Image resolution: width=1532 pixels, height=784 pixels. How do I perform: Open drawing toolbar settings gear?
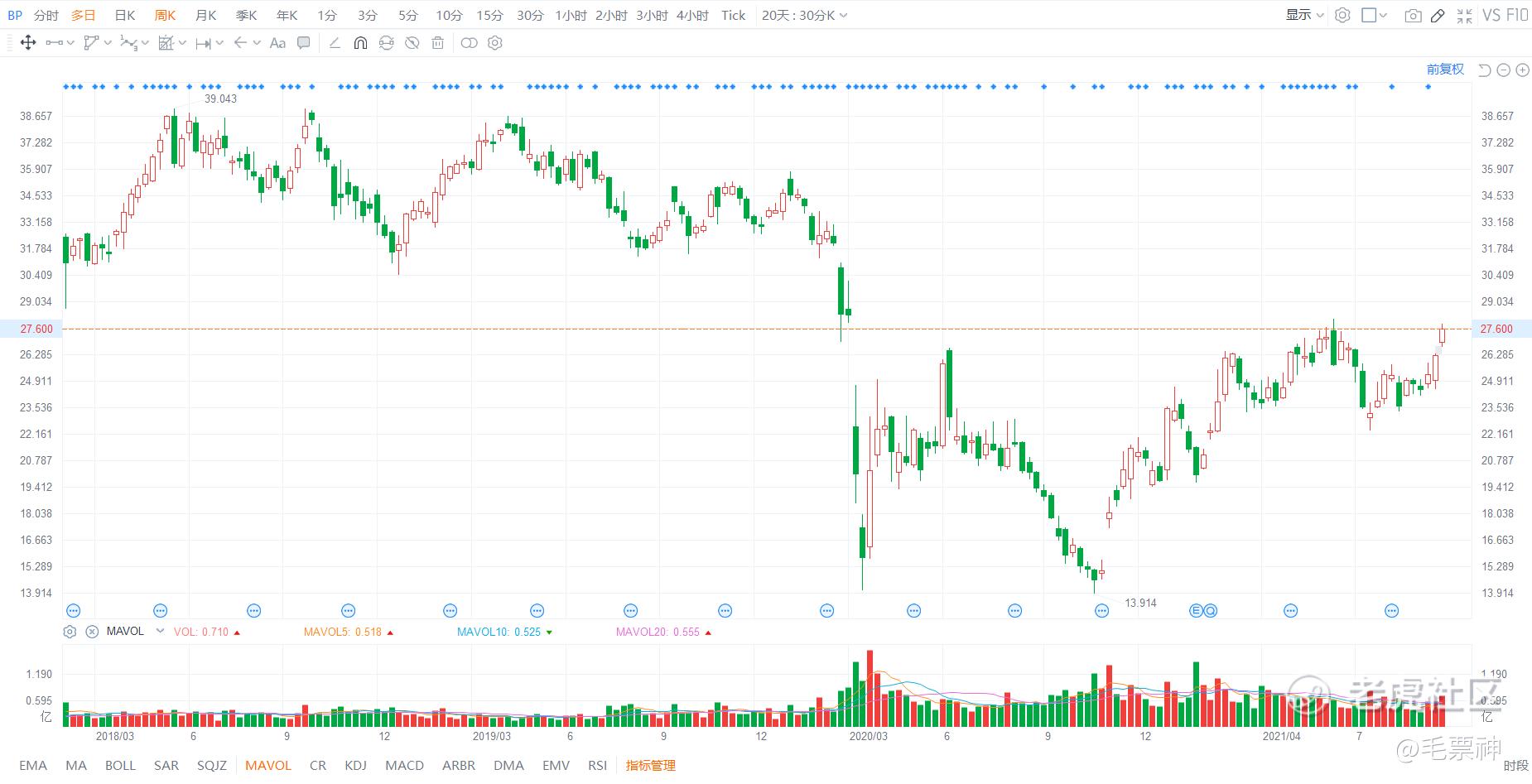pos(495,43)
